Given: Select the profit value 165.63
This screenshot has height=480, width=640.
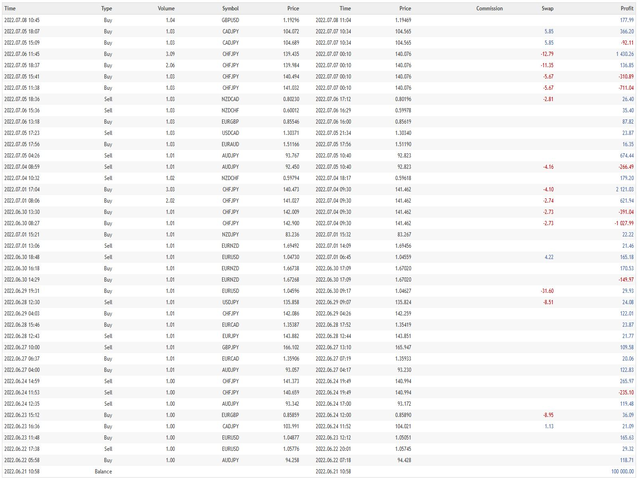Looking at the screenshot, I should tap(627, 438).
